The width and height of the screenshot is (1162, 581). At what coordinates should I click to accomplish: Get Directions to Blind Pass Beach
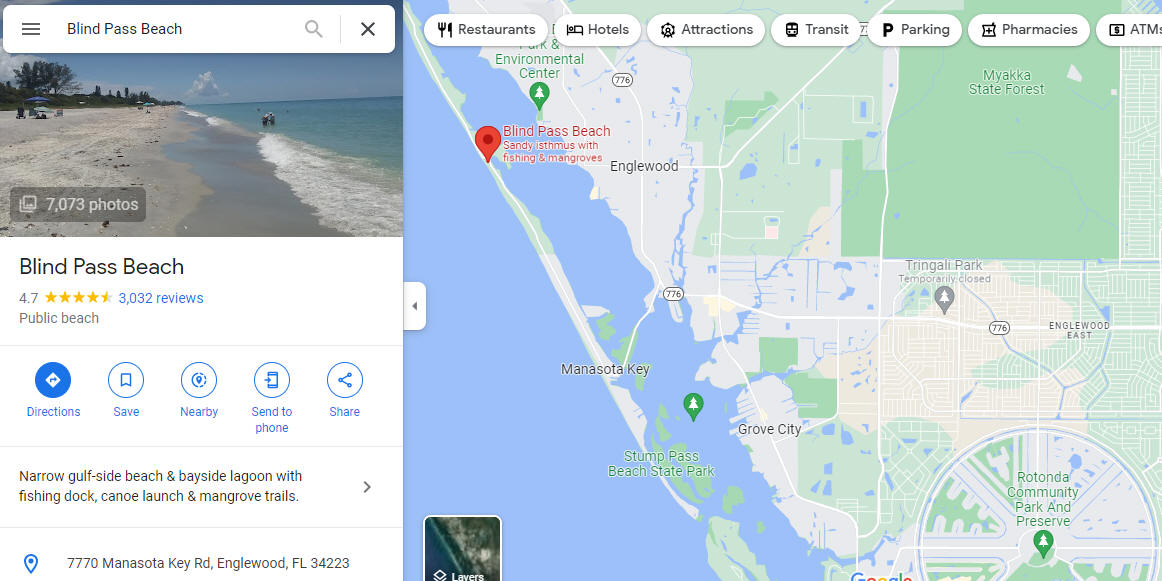click(x=53, y=380)
